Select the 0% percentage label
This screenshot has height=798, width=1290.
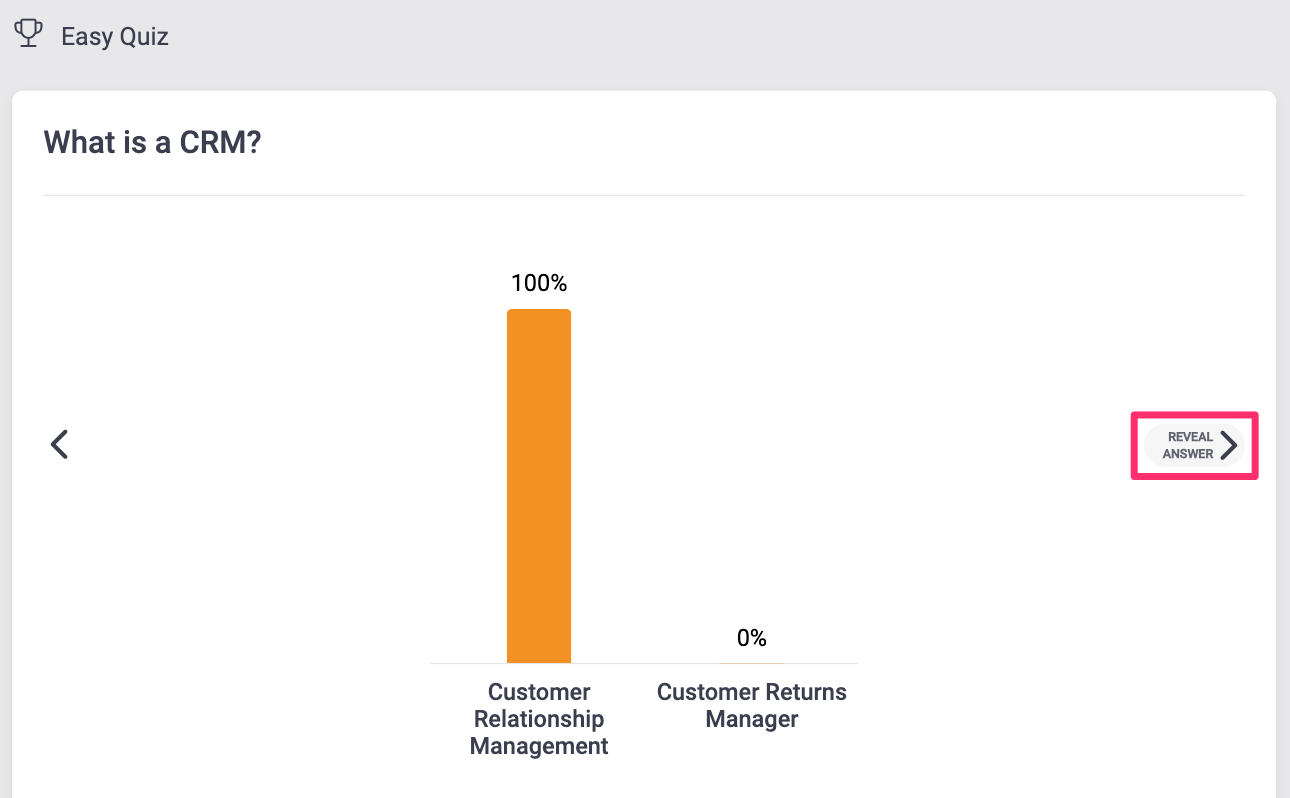click(751, 638)
